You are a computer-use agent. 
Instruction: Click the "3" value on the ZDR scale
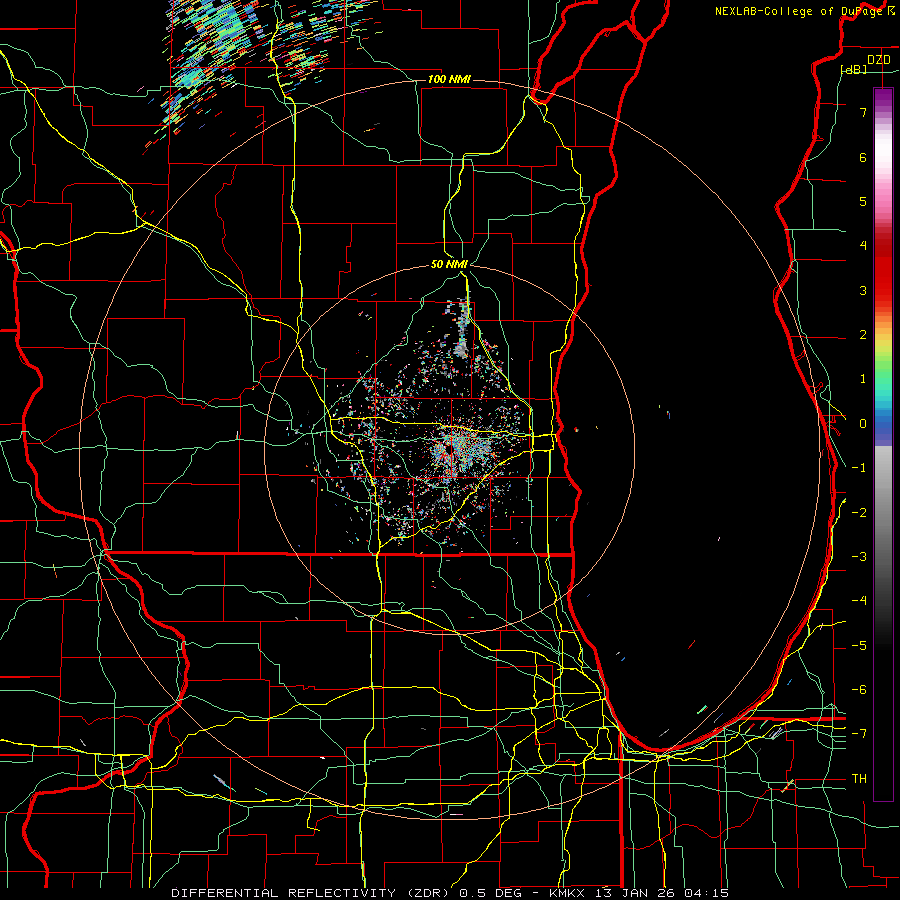coord(863,290)
